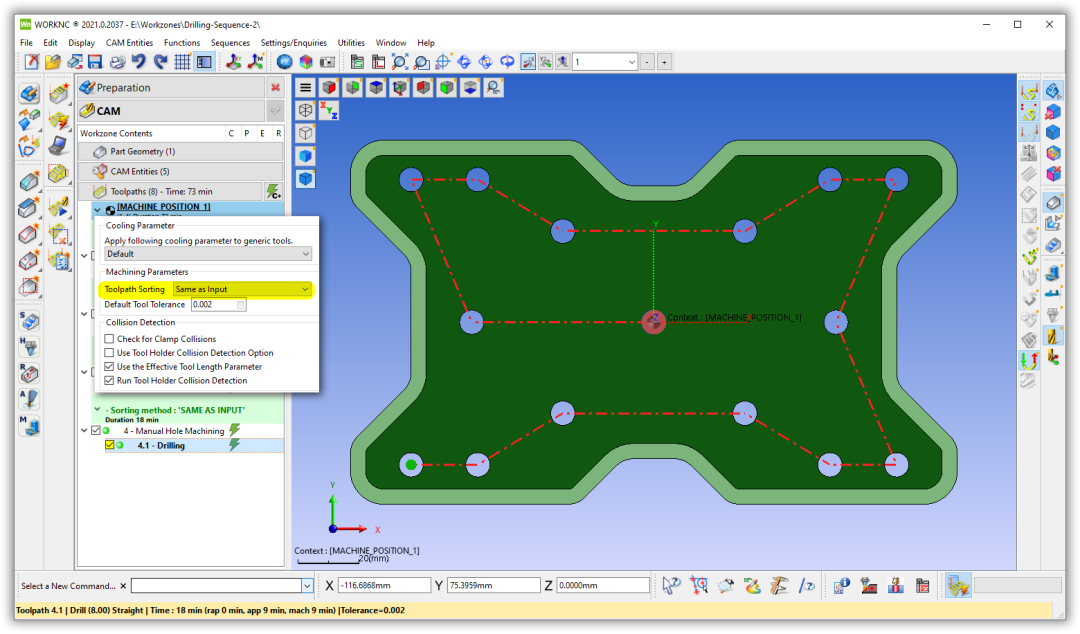
Task: Click the Default Tool Tolerance field
Action: click(x=218, y=305)
